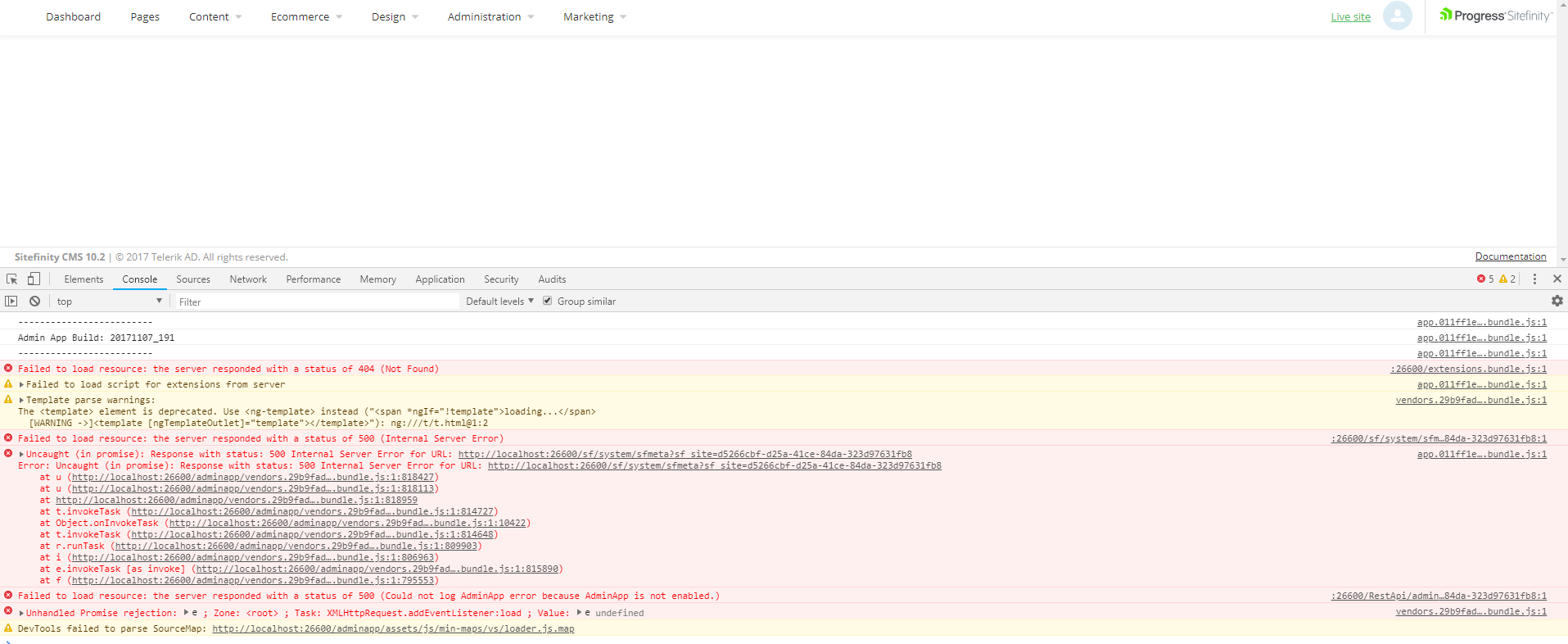1568x644 pixels.
Task: Open the user profile avatar icon
Action: tap(1398, 16)
